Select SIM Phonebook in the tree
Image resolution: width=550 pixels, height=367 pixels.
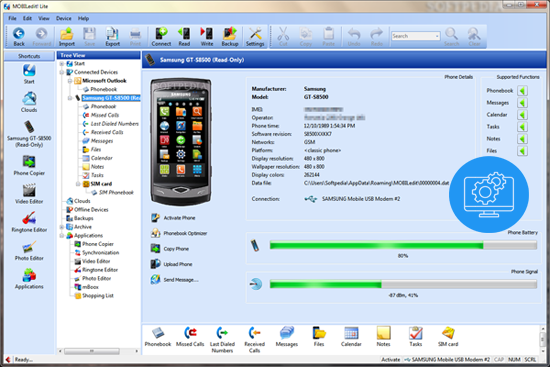(x=116, y=193)
